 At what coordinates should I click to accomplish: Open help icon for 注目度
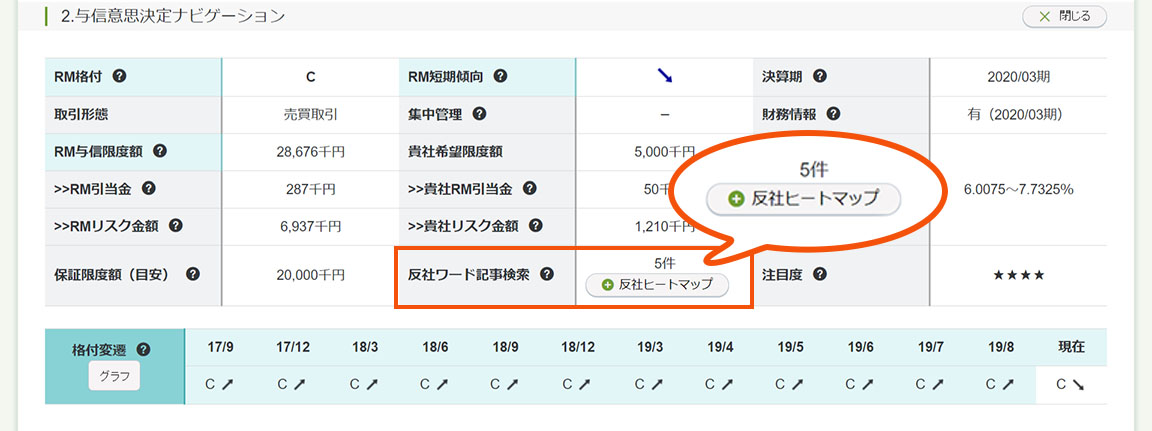click(x=819, y=274)
